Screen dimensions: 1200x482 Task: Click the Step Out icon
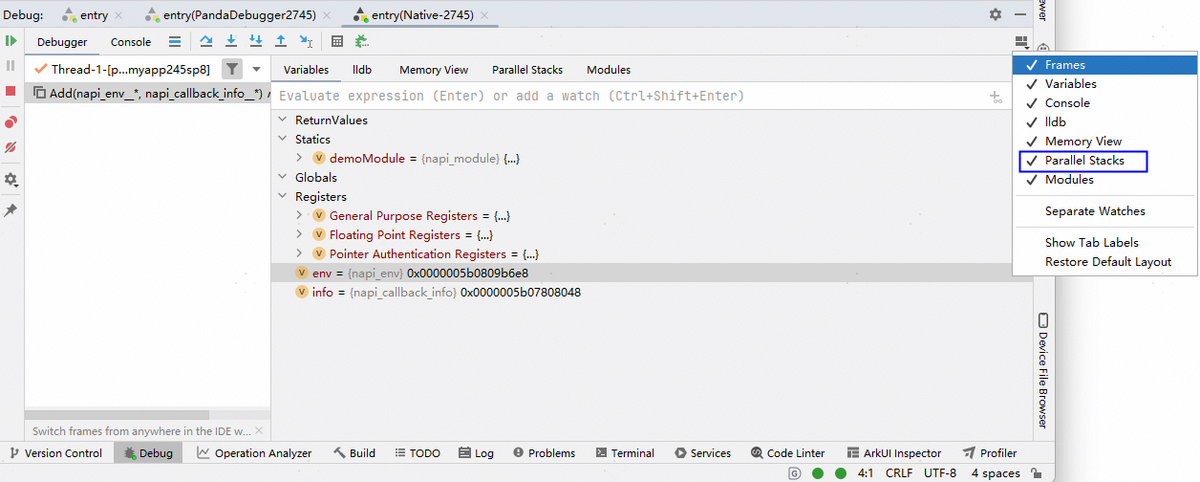(x=281, y=41)
